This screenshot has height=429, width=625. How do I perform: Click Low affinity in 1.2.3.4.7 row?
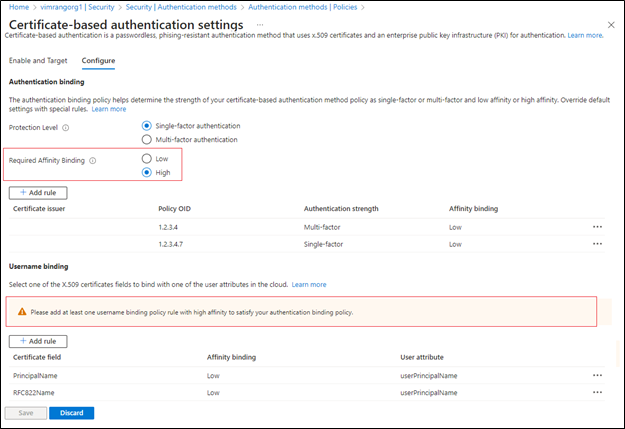click(x=455, y=244)
